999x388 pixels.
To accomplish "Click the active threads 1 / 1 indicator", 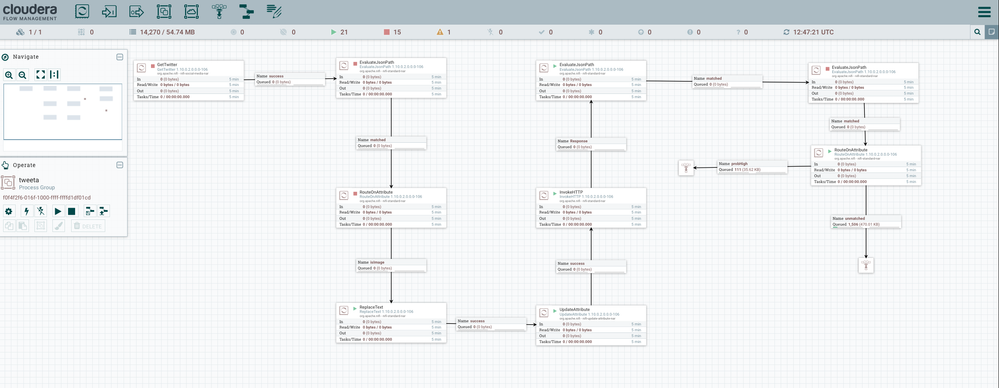I will pyautogui.click(x=29, y=32).
